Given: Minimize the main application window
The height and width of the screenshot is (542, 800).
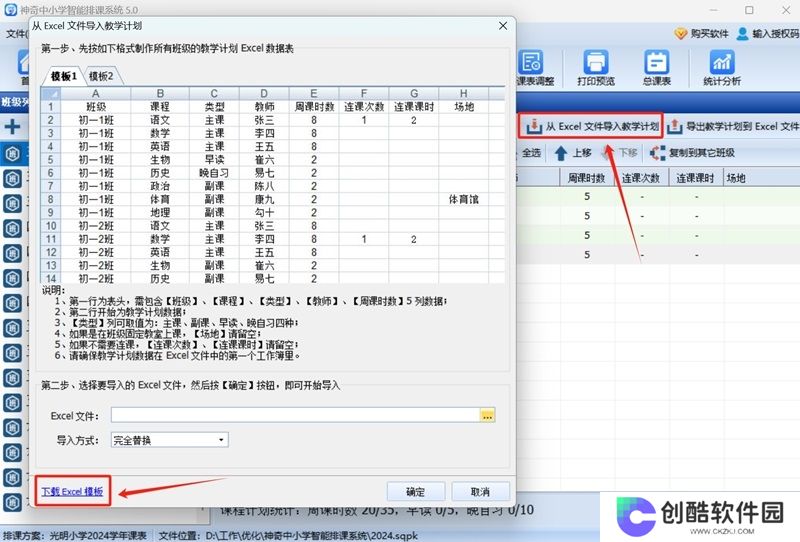Looking at the screenshot, I should 713,10.
